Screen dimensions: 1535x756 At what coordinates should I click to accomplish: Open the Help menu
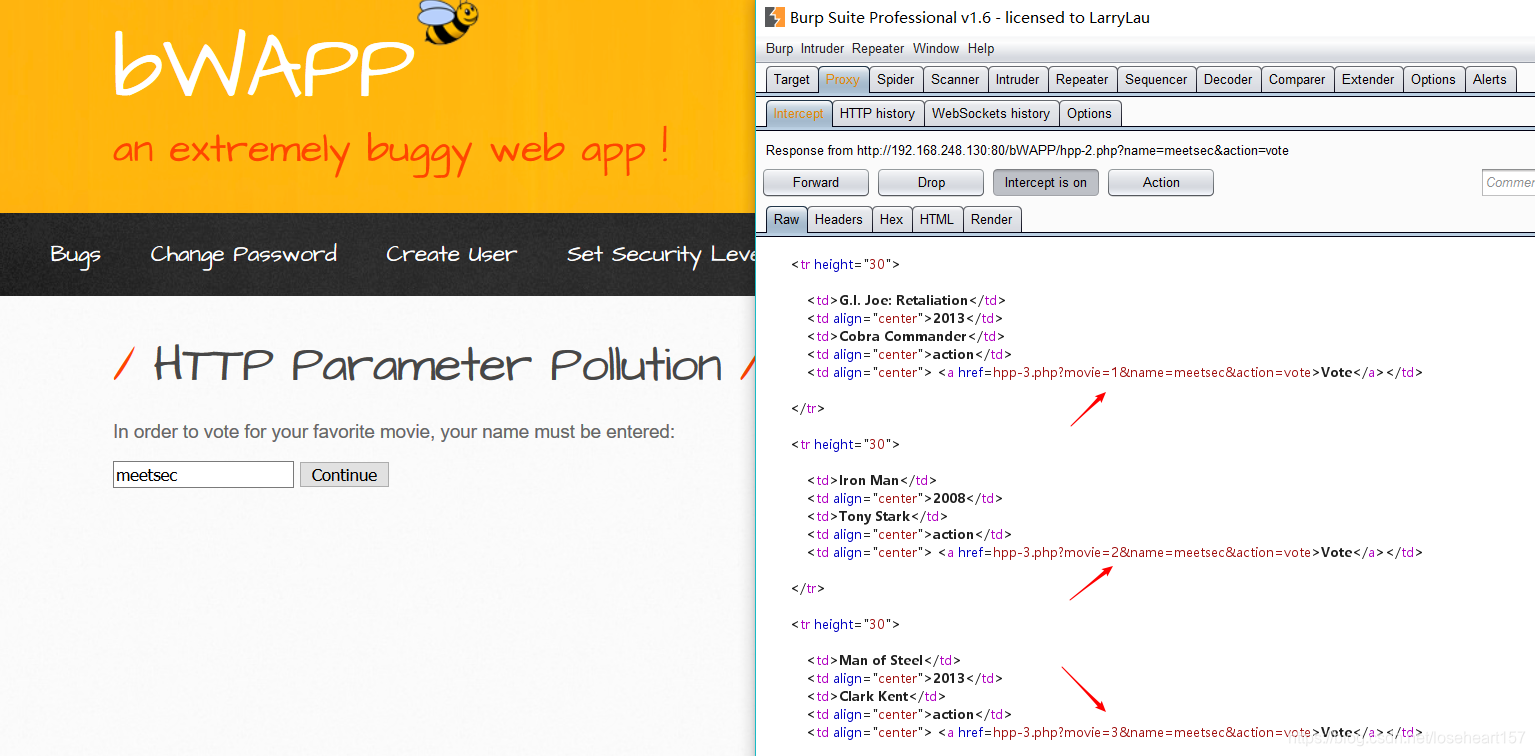[981, 48]
